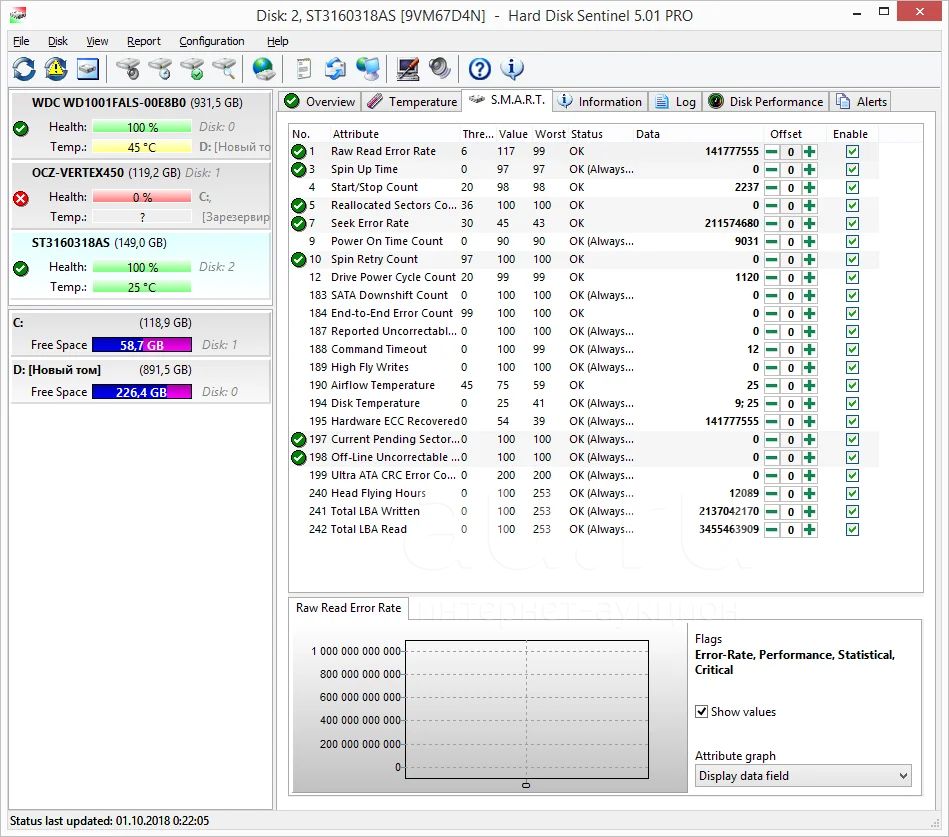Switch to the Log tab
Image resolution: width=949 pixels, height=837 pixels.
pos(675,102)
